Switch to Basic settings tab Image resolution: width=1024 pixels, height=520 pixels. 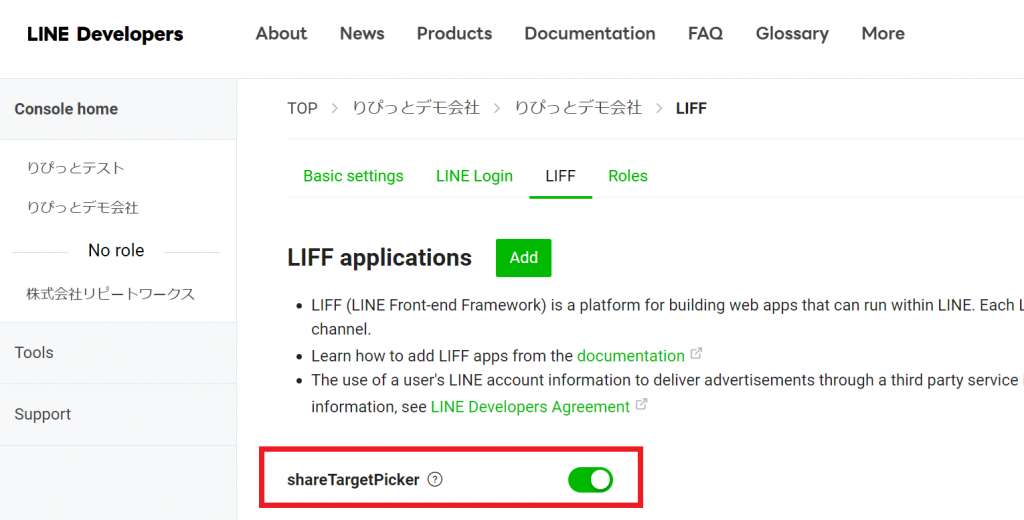[x=353, y=176]
